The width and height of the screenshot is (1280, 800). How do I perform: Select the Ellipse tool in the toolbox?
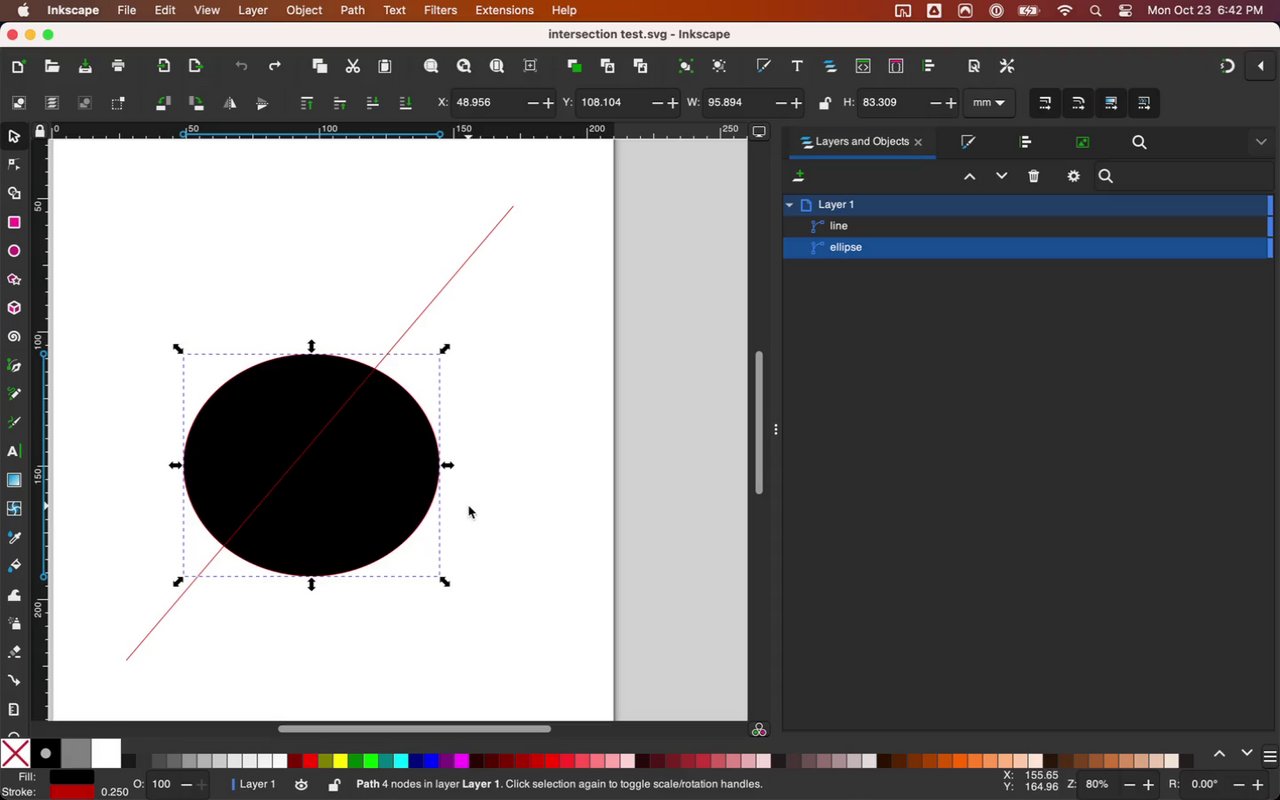click(x=14, y=251)
